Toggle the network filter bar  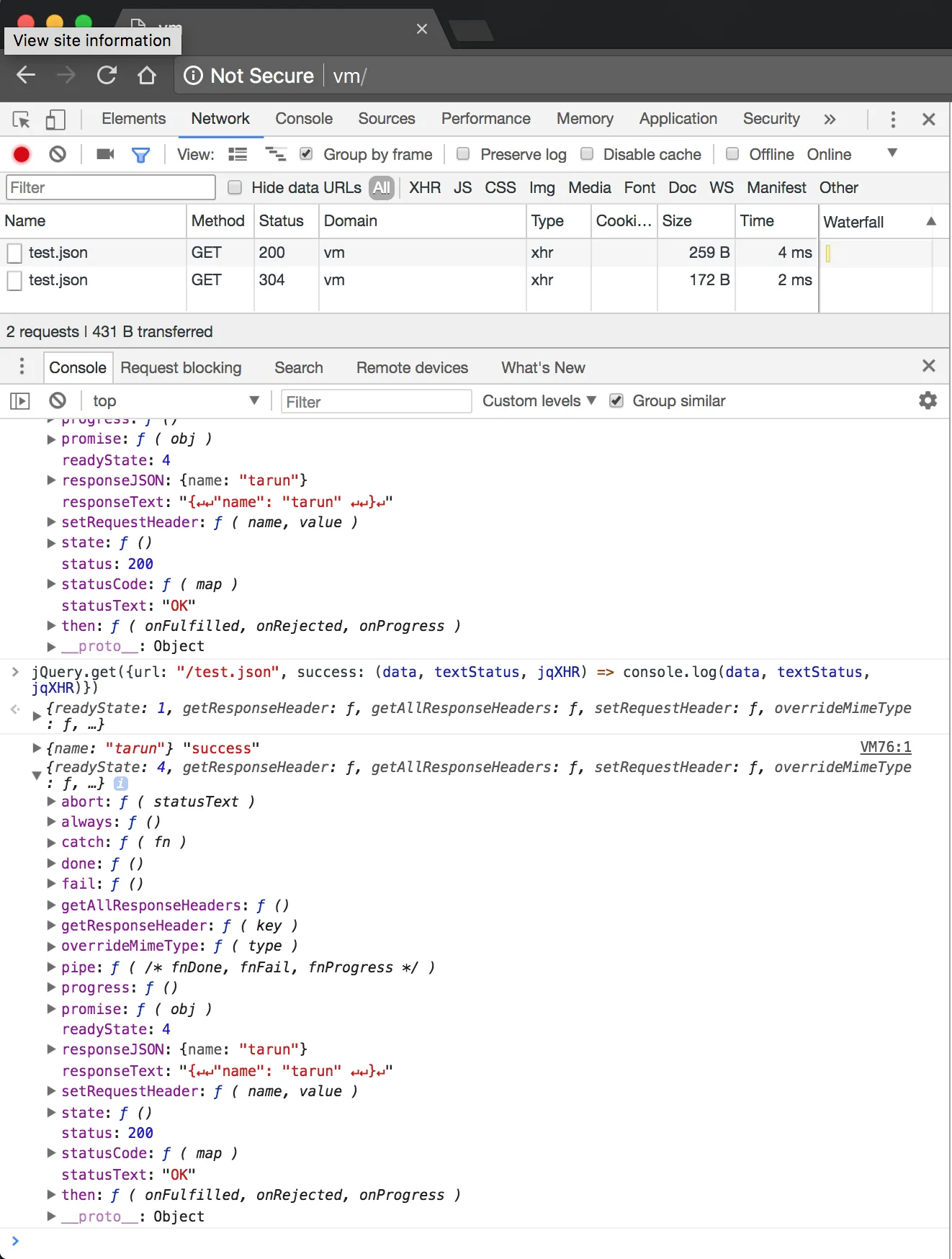point(141,155)
